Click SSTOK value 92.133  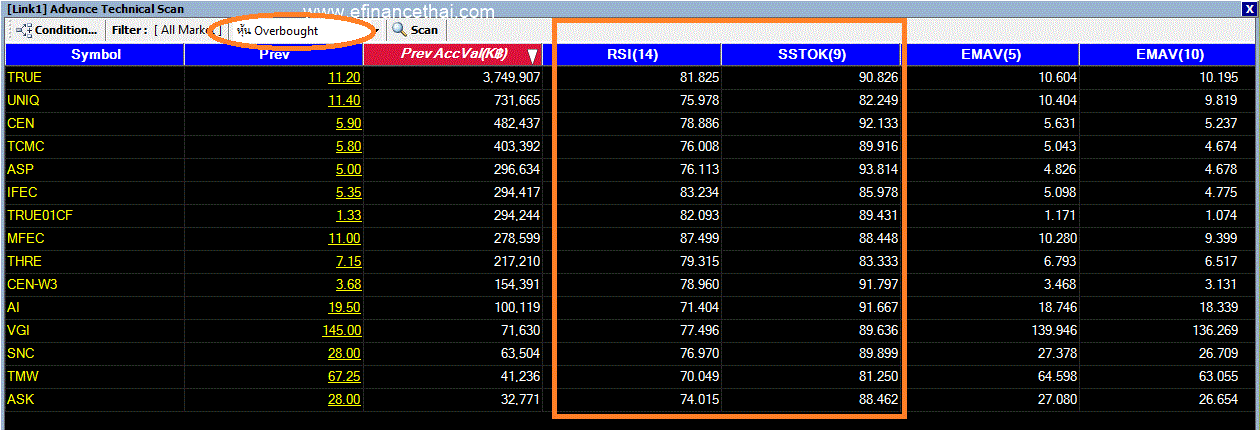click(x=878, y=123)
